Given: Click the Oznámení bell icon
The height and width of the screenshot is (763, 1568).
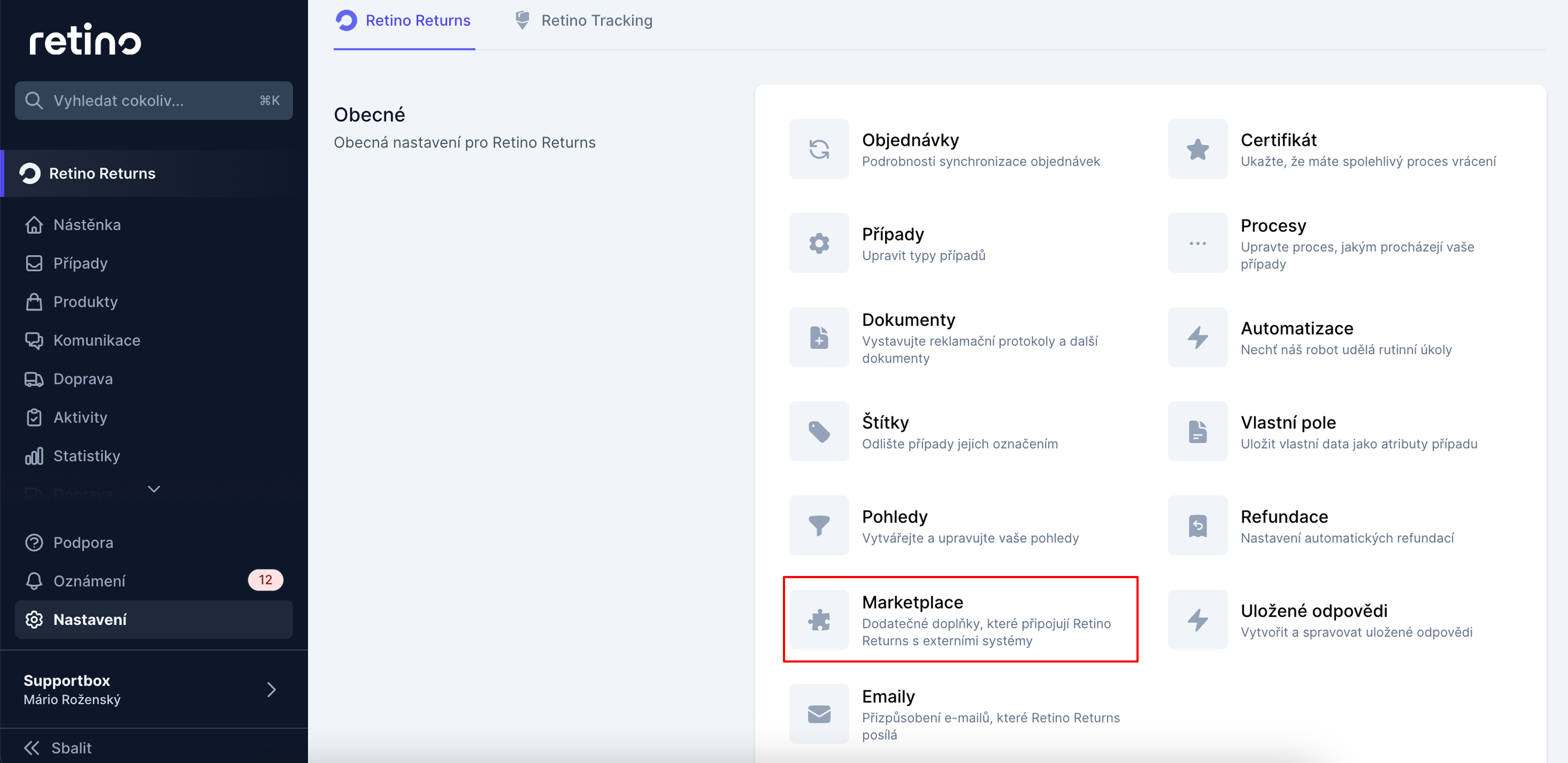Looking at the screenshot, I should click(x=34, y=581).
